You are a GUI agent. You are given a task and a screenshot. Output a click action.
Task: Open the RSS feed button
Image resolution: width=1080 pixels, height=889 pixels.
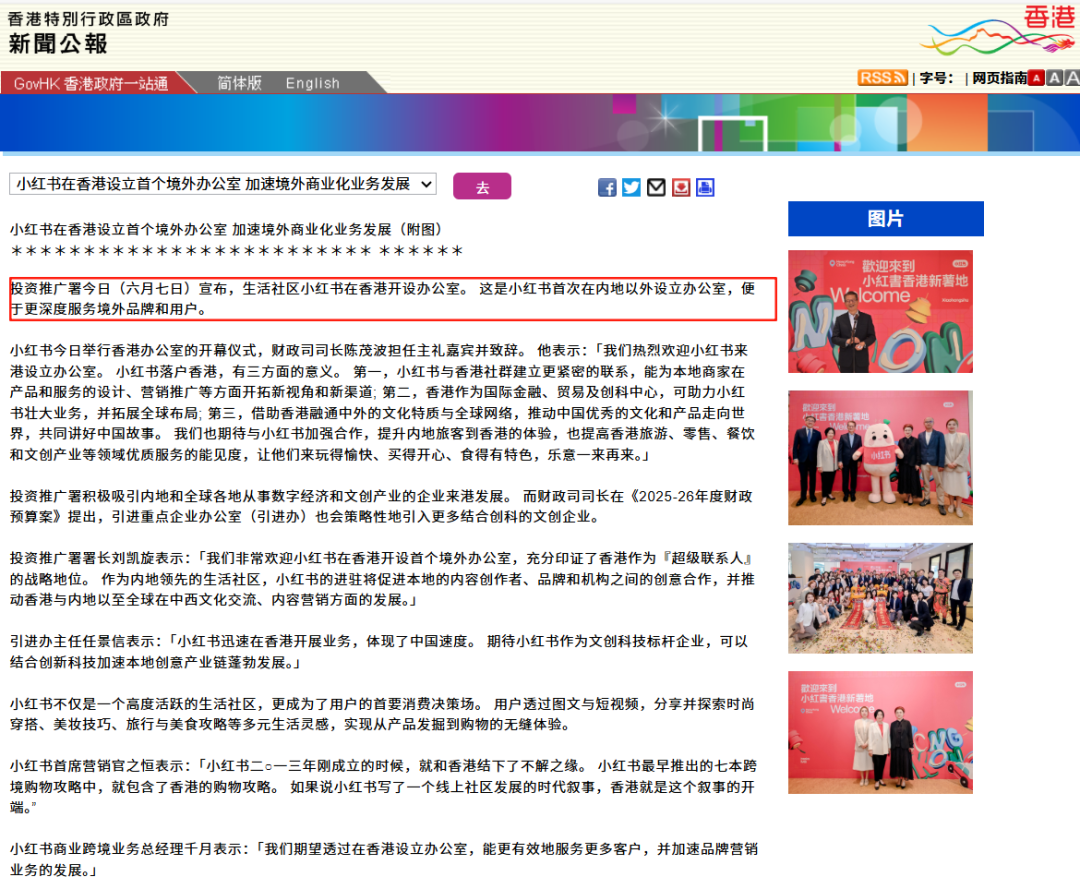[x=882, y=78]
